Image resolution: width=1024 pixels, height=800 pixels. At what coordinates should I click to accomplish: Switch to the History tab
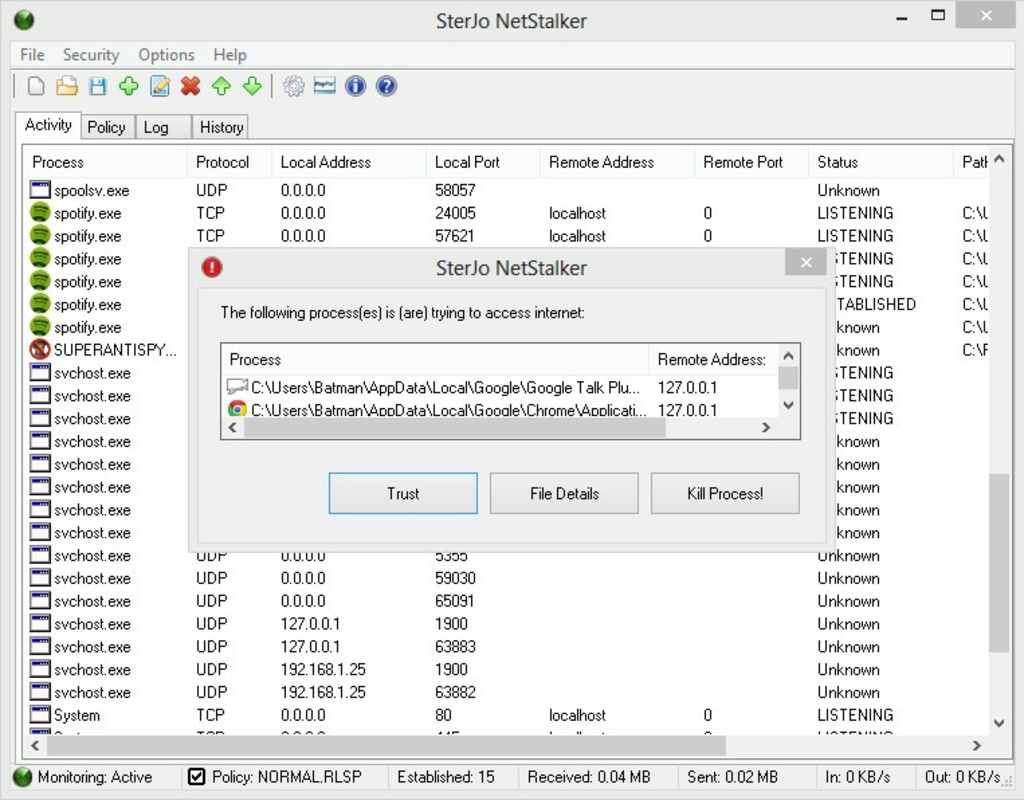pos(221,127)
